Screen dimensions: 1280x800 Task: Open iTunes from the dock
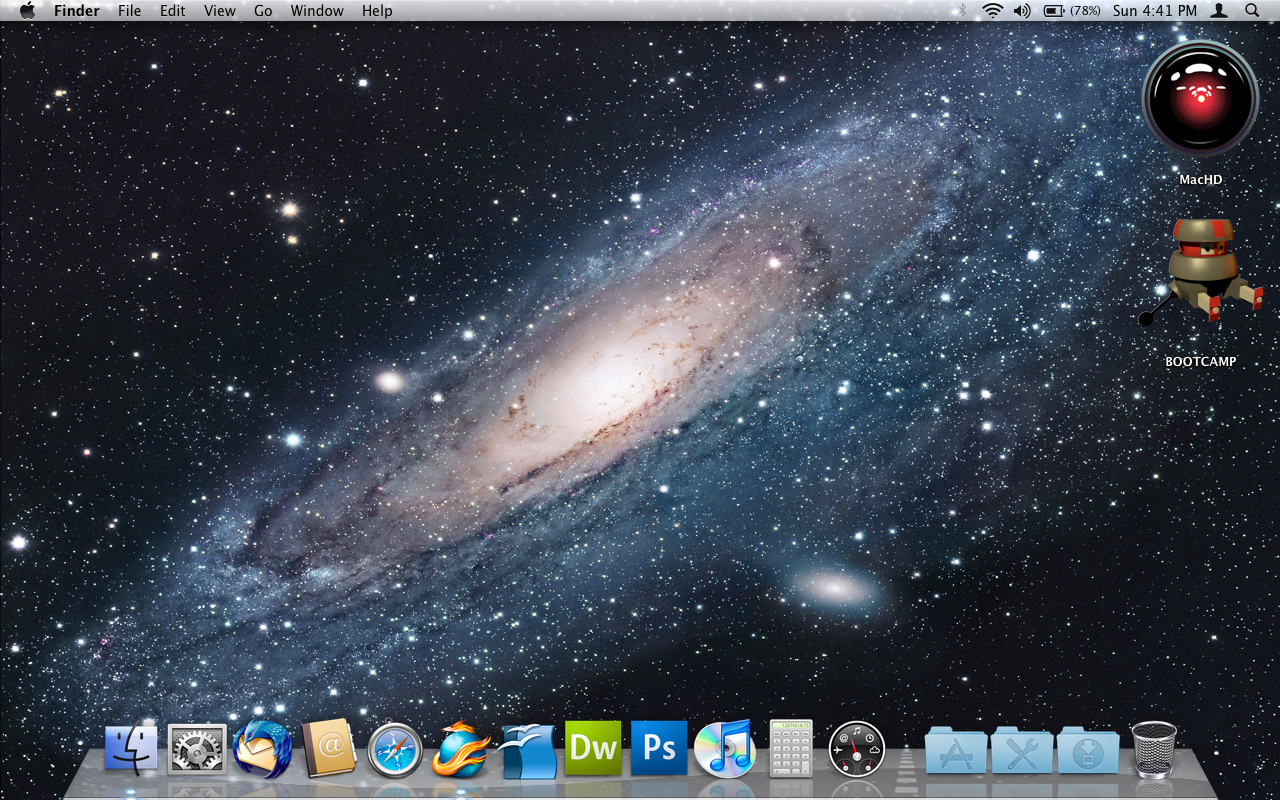(725, 748)
